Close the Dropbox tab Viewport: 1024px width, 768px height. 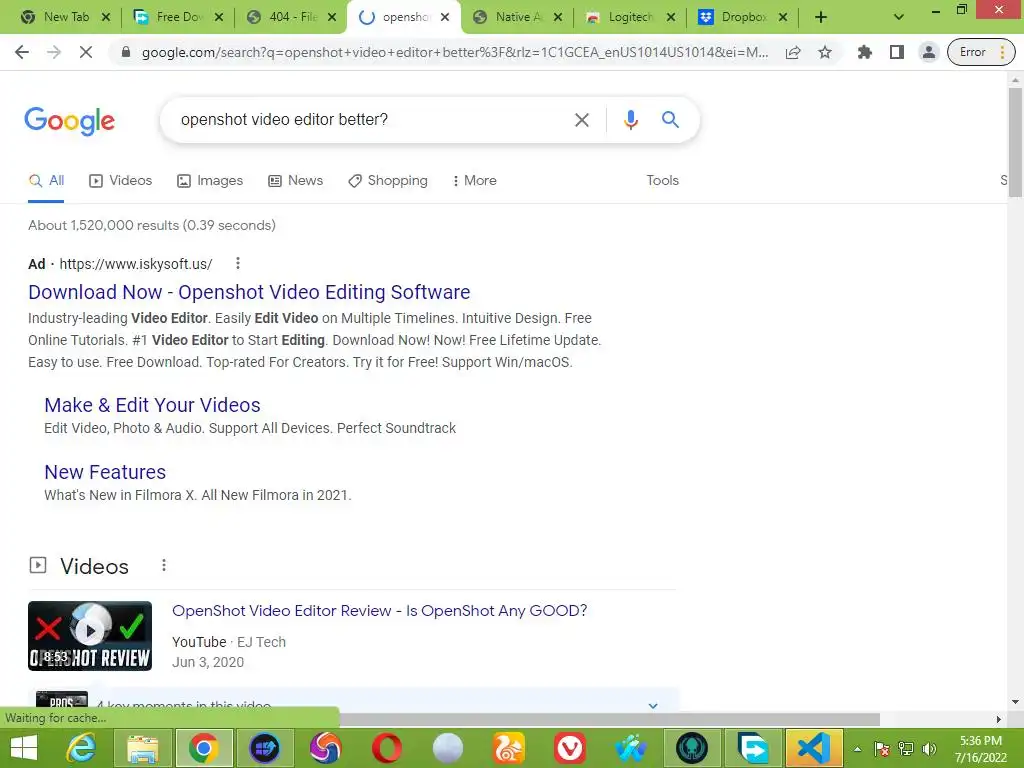(x=783, y=17)
